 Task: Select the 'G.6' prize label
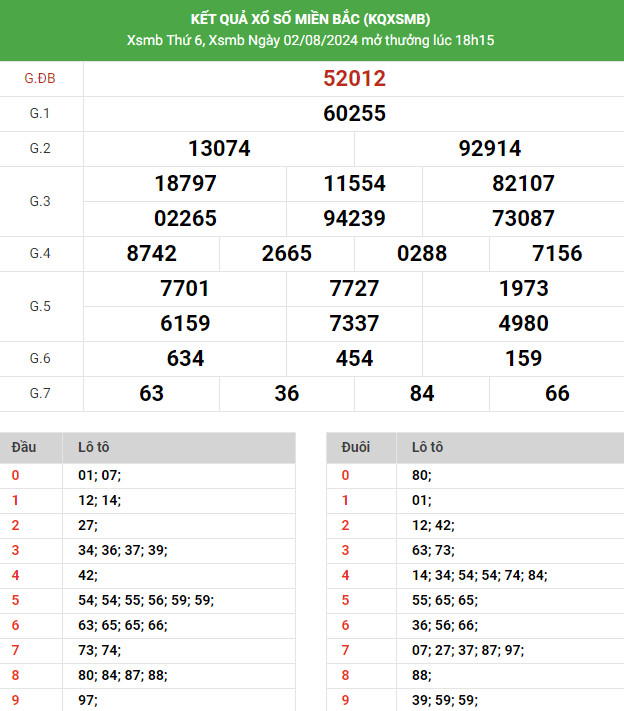point(40,358)
